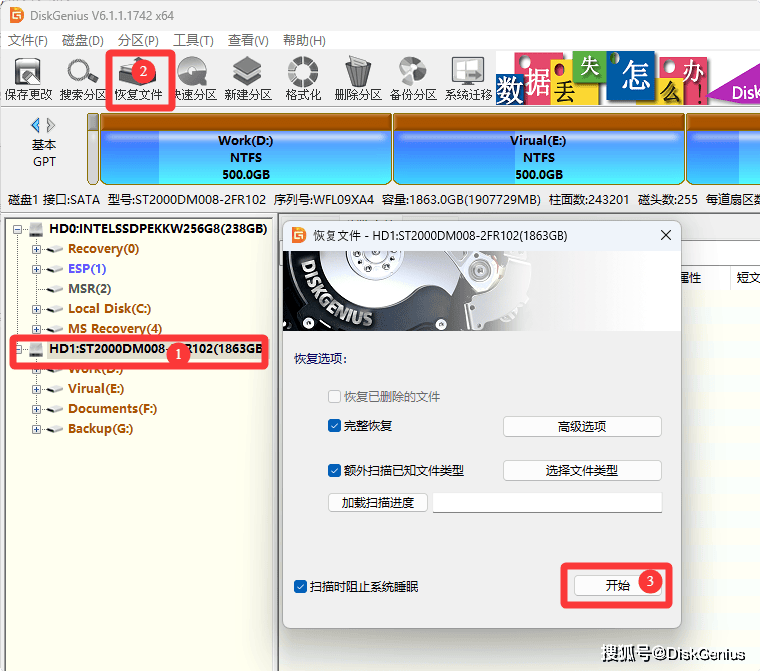Toggle the 额外扫描已知文件类型 checkbox

[x=335, y=470]
